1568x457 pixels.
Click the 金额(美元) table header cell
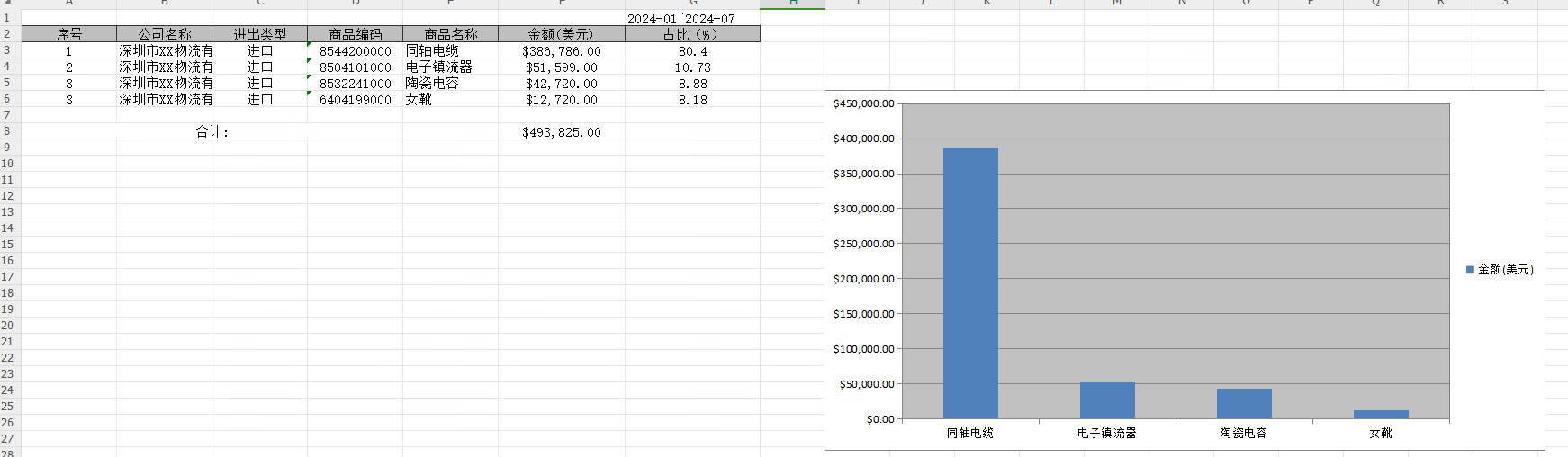click(x=561, y=34)
